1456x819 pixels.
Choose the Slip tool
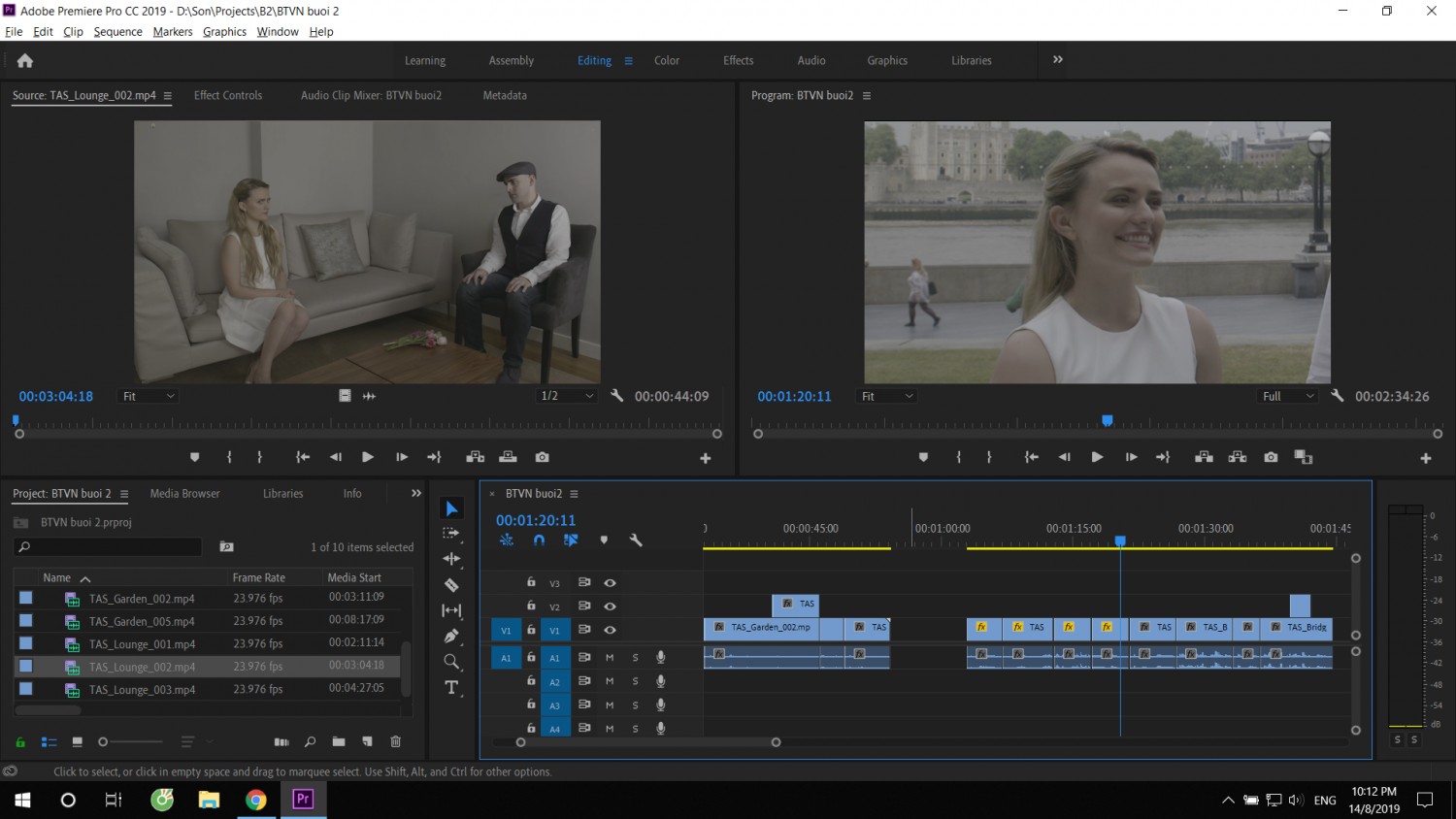pyautogui.click(x=451, y=610)
